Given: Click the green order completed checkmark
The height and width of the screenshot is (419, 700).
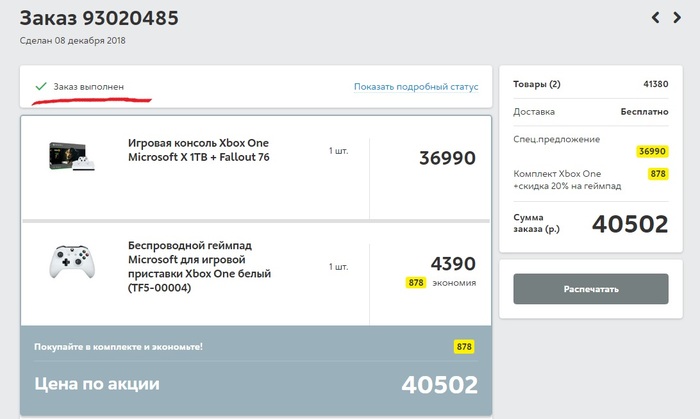Looking at the screenshot, I should tap(39, 86).
